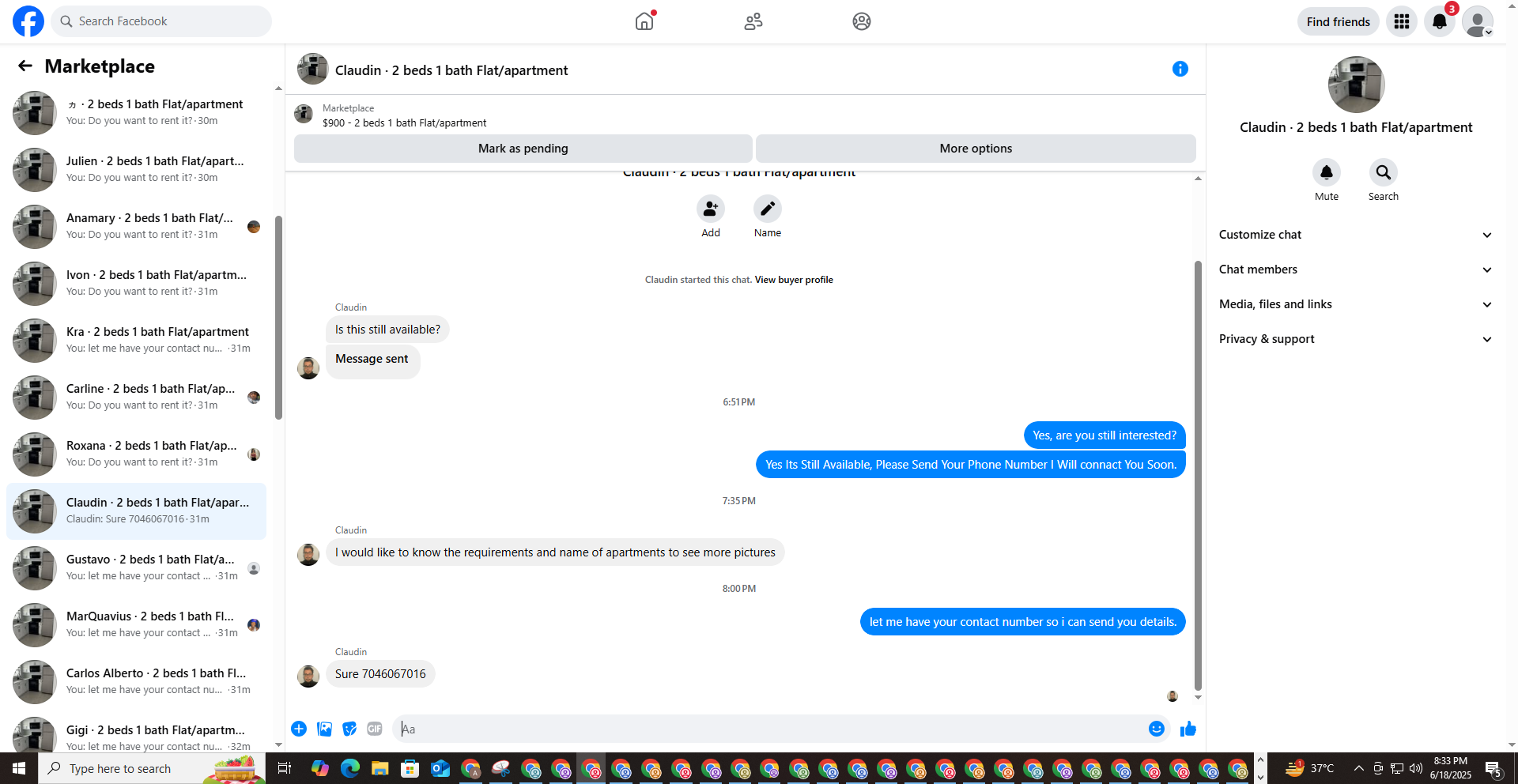This screenshot has width=1518, height=784.
Task: Open the Carlos Alberto apartment conversation
Action: click(x=136, y=682)
